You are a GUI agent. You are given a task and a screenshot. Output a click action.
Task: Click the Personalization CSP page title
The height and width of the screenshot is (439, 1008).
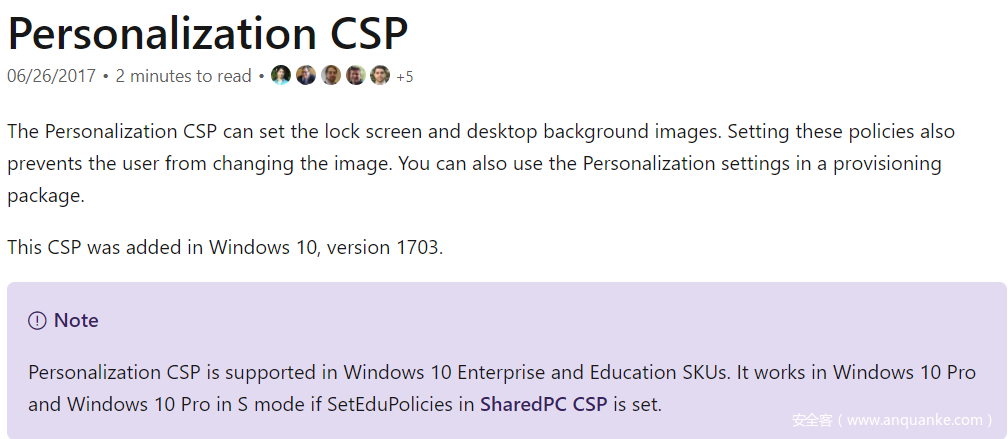coord(208,33)
